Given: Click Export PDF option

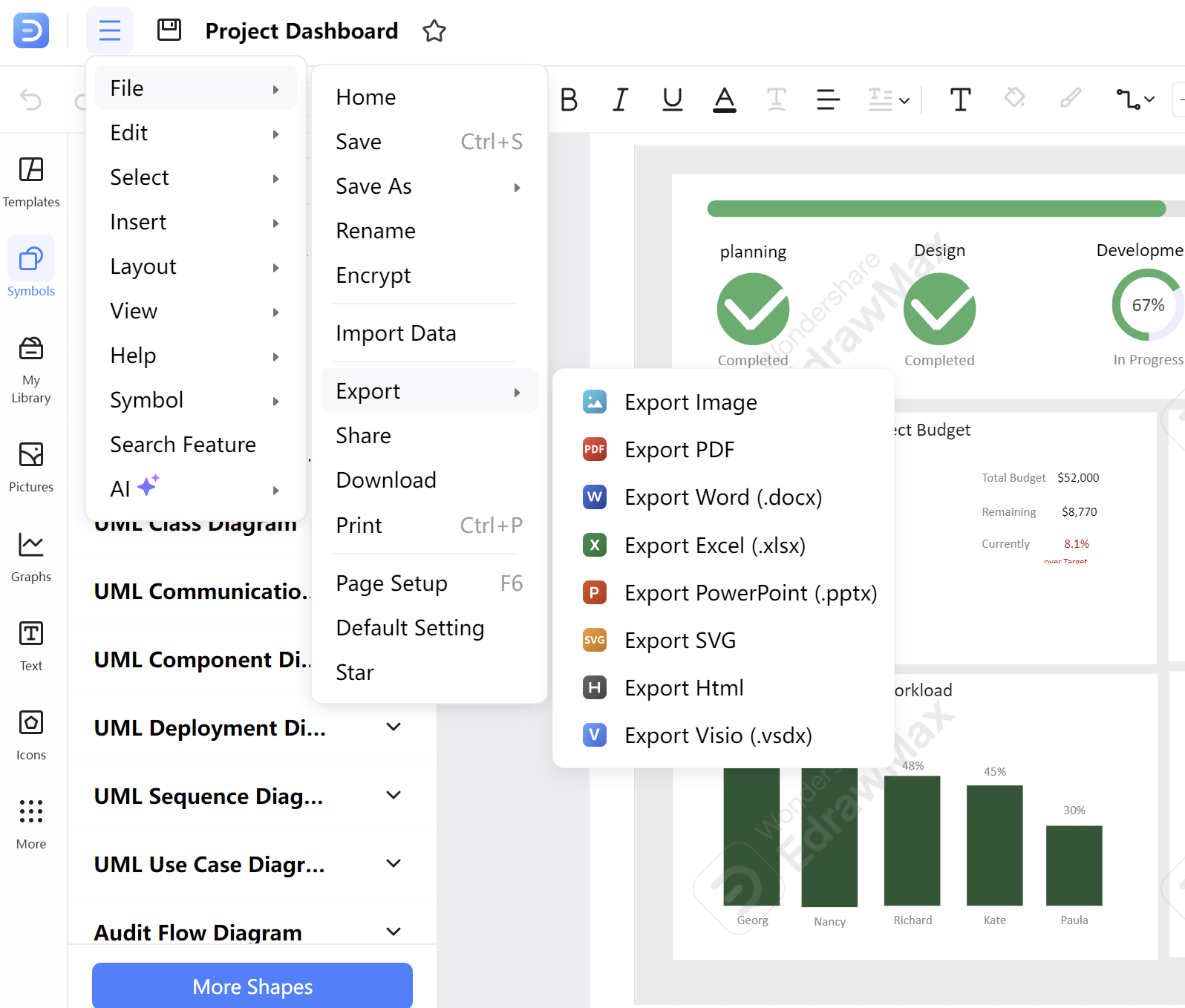Looking at the screenshot, I should [x=723, y=450].
